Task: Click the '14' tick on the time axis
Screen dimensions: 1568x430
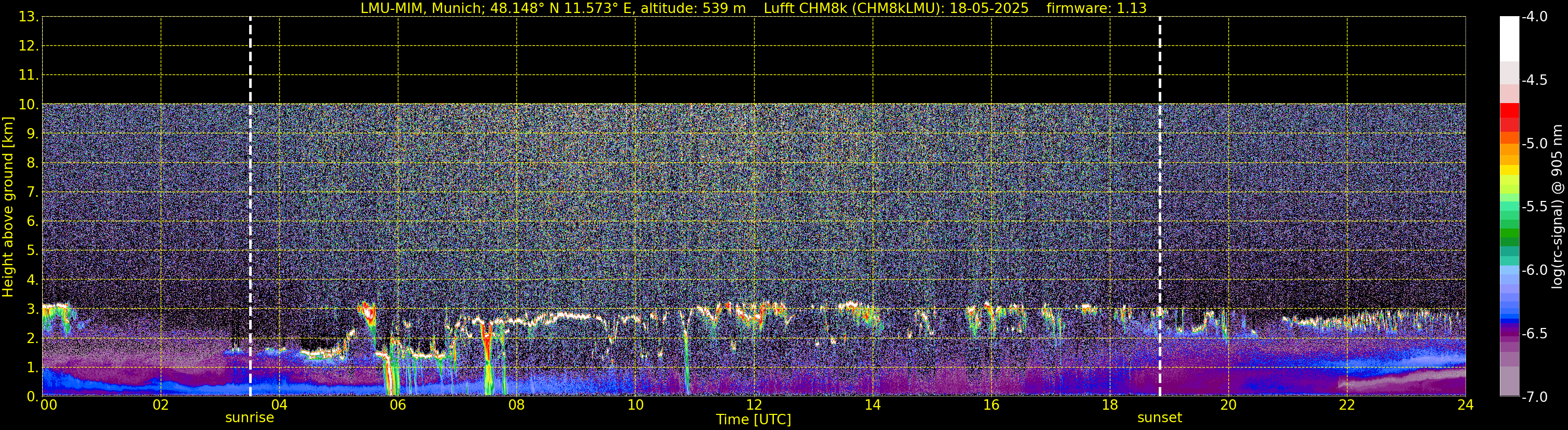Action: 873,406
